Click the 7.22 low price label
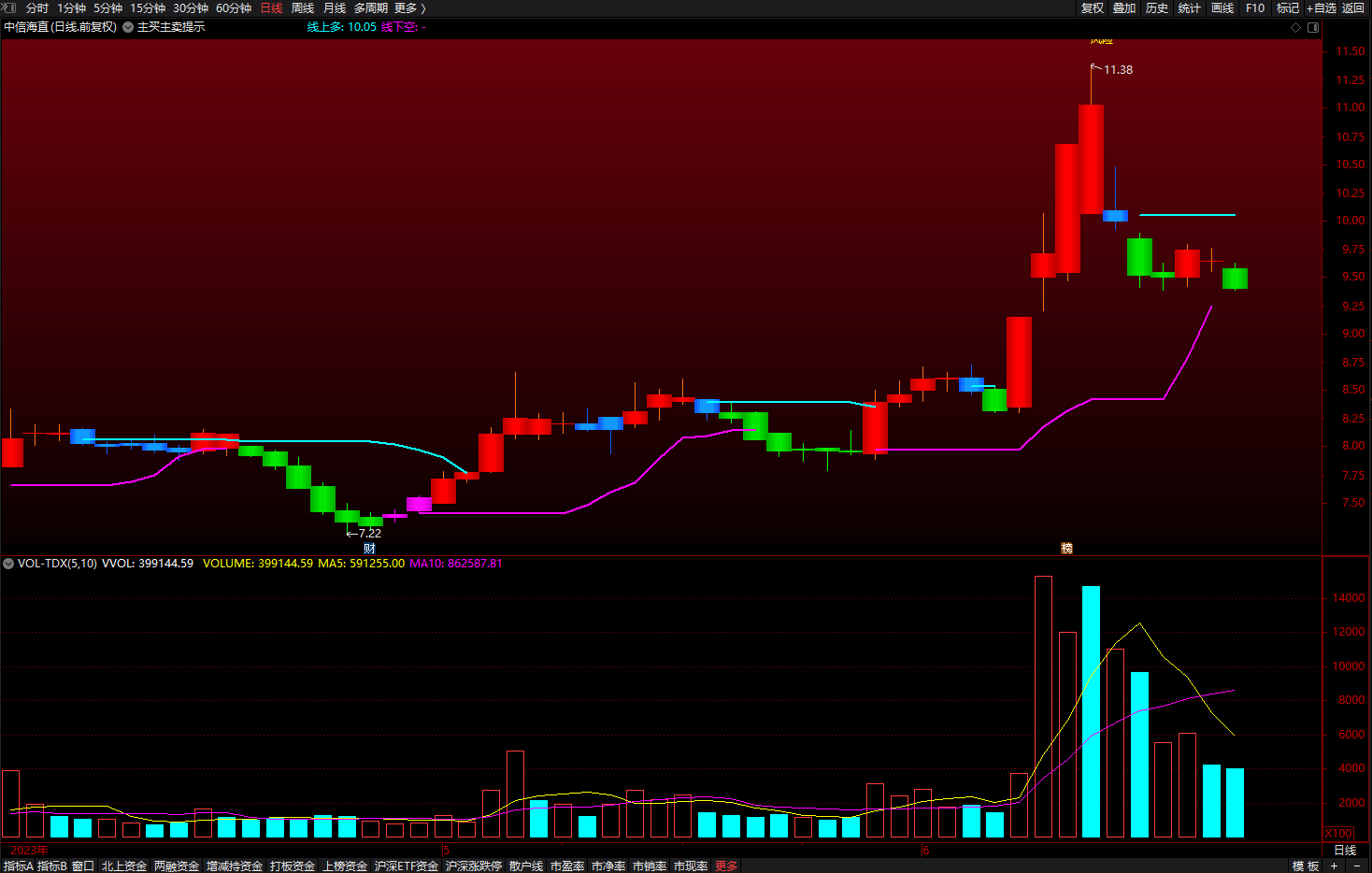 (370, 534)
